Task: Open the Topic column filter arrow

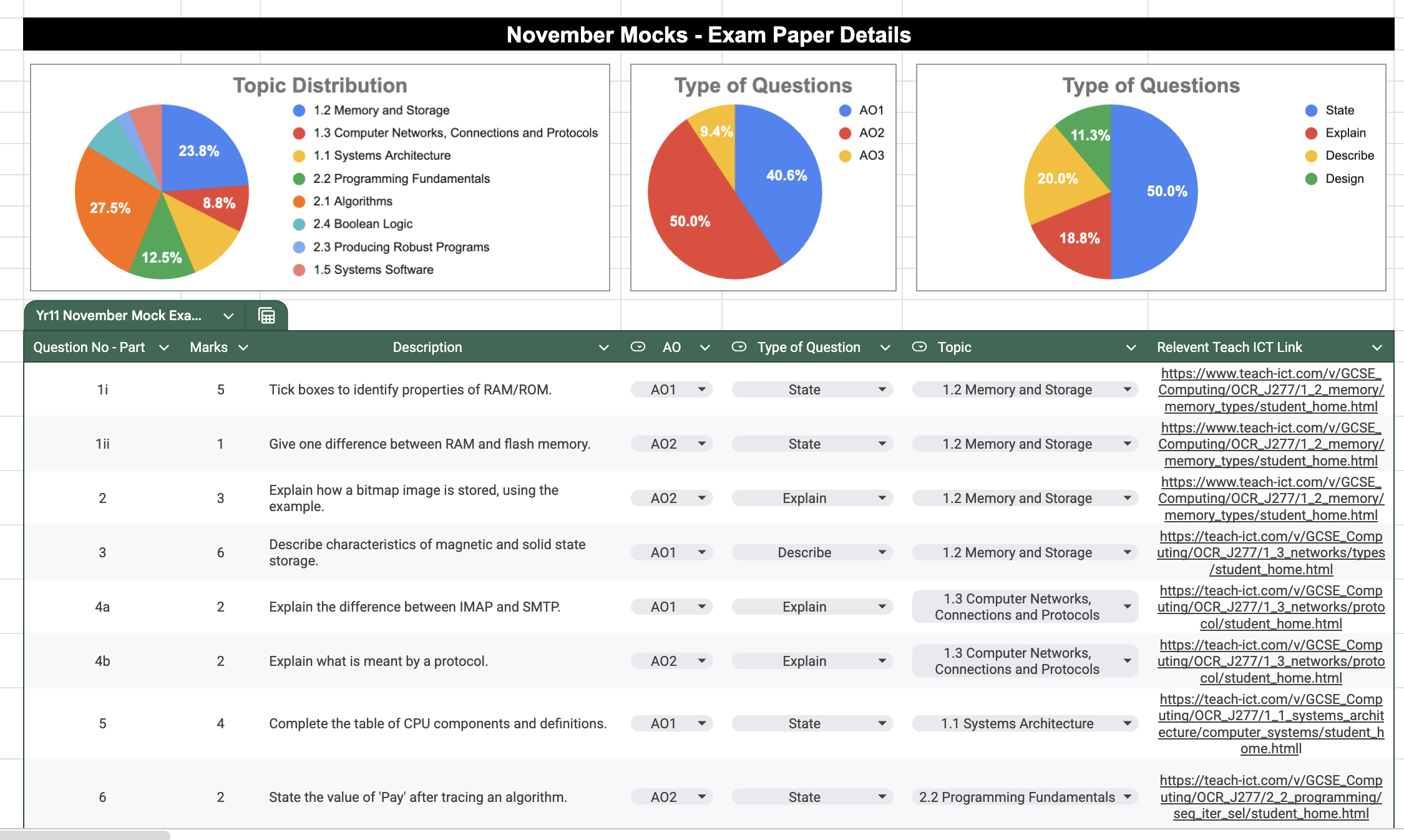Action: (1131, 348)
